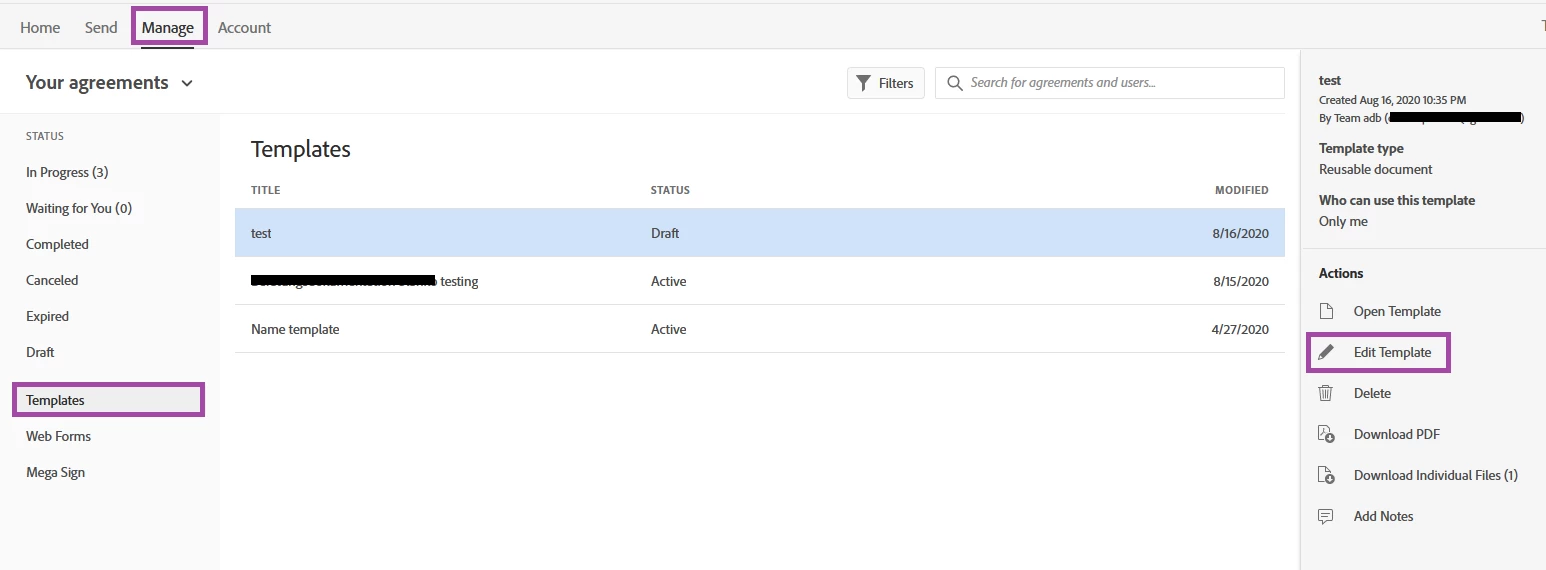1546x570 pixels.
Task: Select the Expired status filter
Action: tap(47, 316)
